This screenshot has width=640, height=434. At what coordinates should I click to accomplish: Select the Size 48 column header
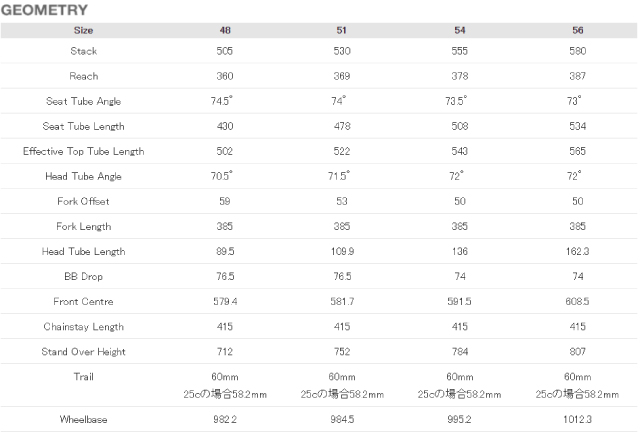225,30
